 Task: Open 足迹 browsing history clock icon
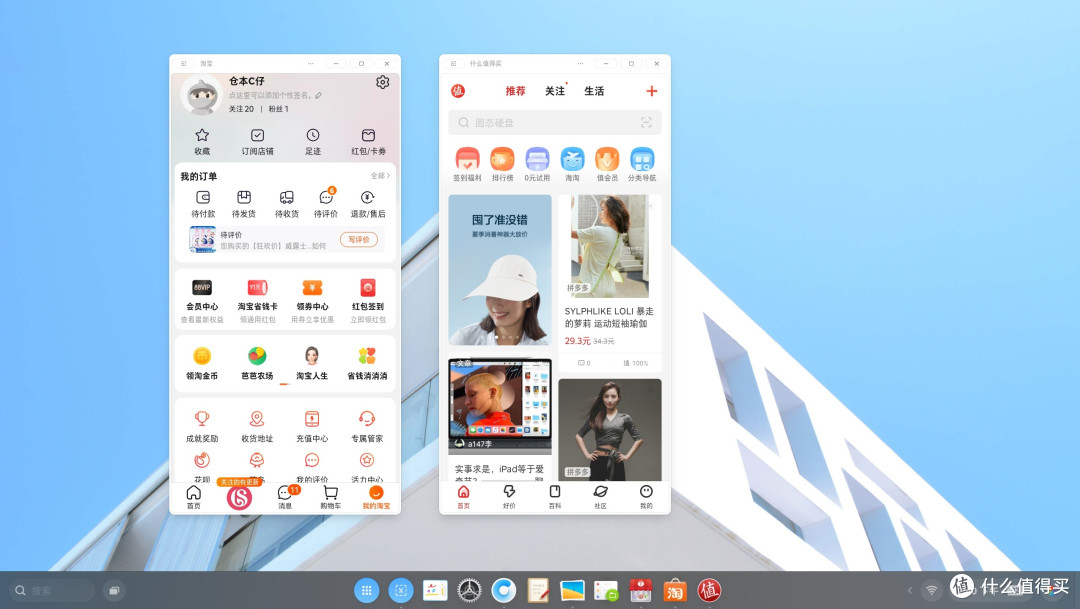pos(313,135)
